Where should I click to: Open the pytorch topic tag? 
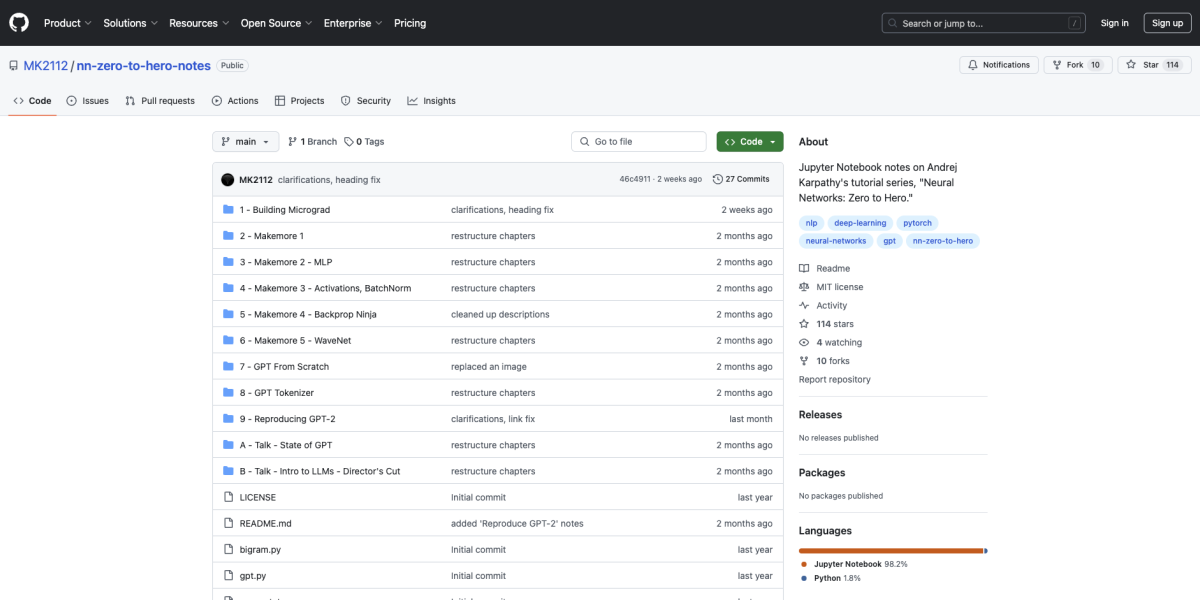point(916,223)
